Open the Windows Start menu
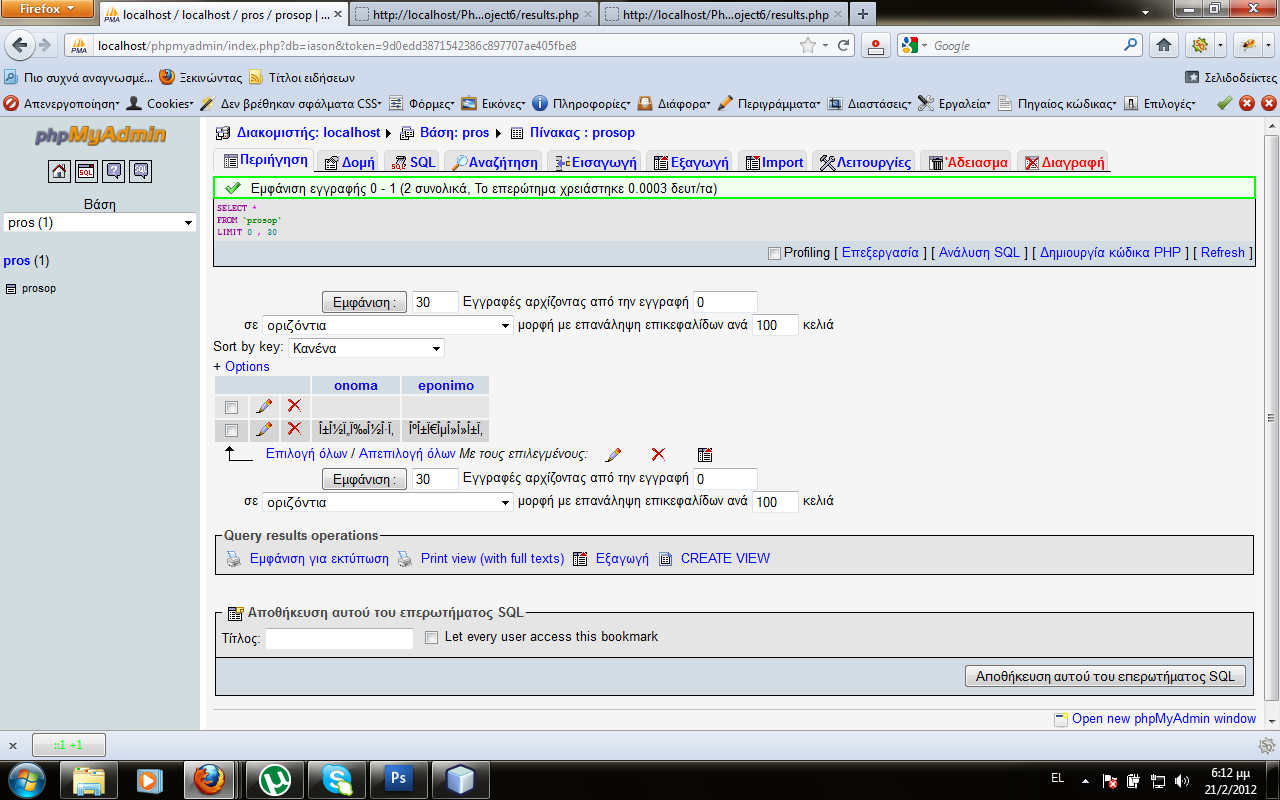This screenshot has height=800, width=1280. [25, 779]
